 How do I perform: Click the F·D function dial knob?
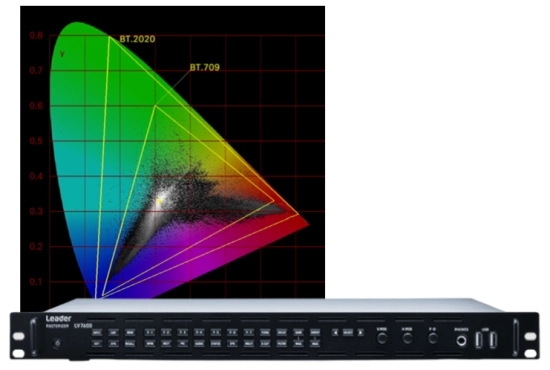click(433, 338)
